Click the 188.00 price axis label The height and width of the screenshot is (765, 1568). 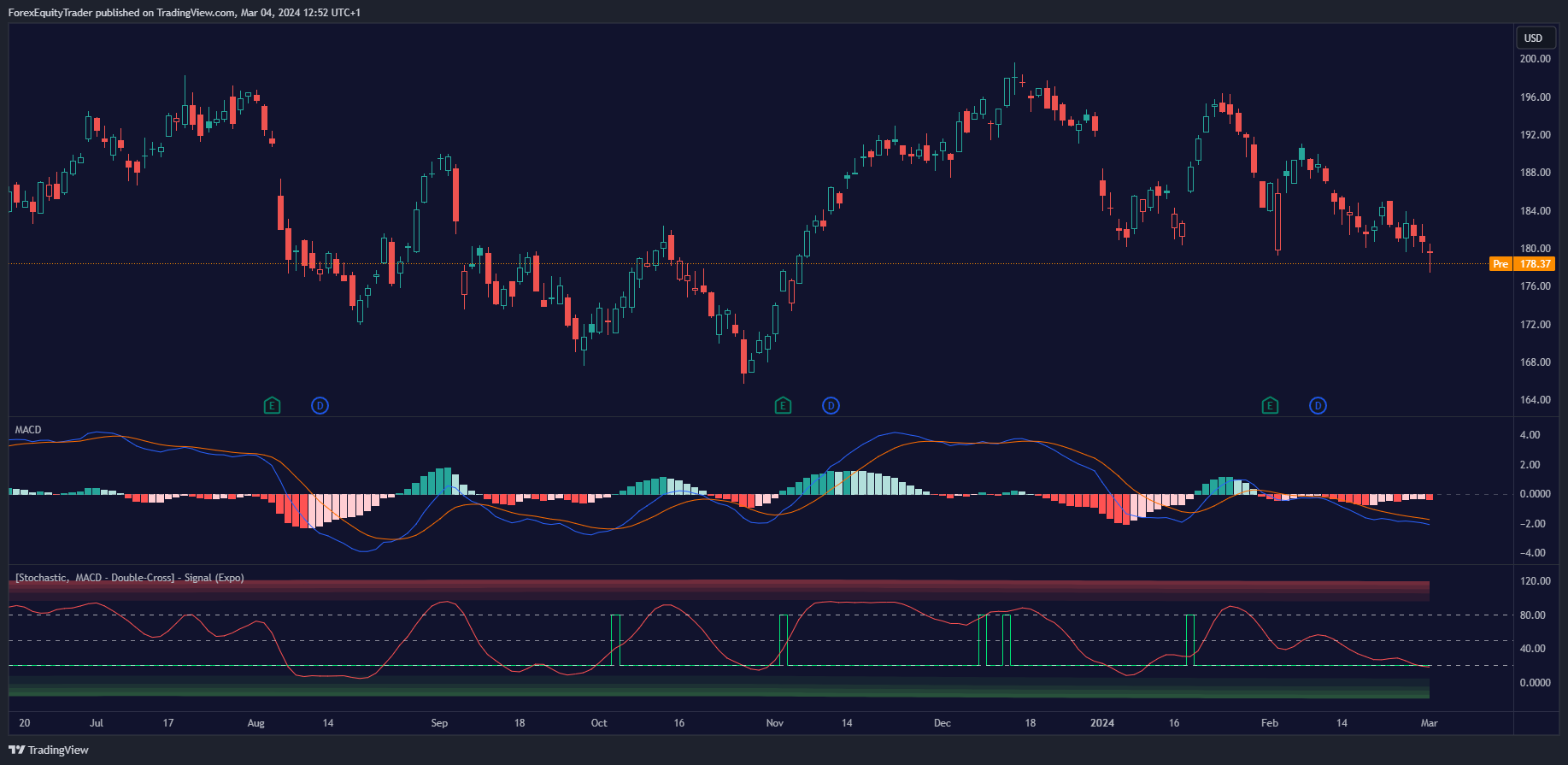click(x=1536, y=173)
